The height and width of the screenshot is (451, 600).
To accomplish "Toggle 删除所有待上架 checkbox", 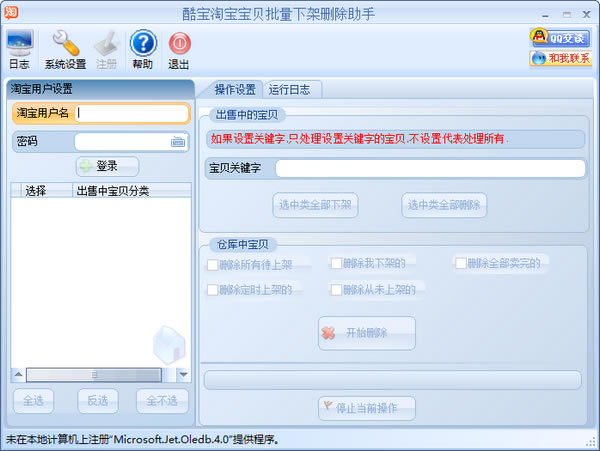I will pyautogui.click(x=212, y=265).
